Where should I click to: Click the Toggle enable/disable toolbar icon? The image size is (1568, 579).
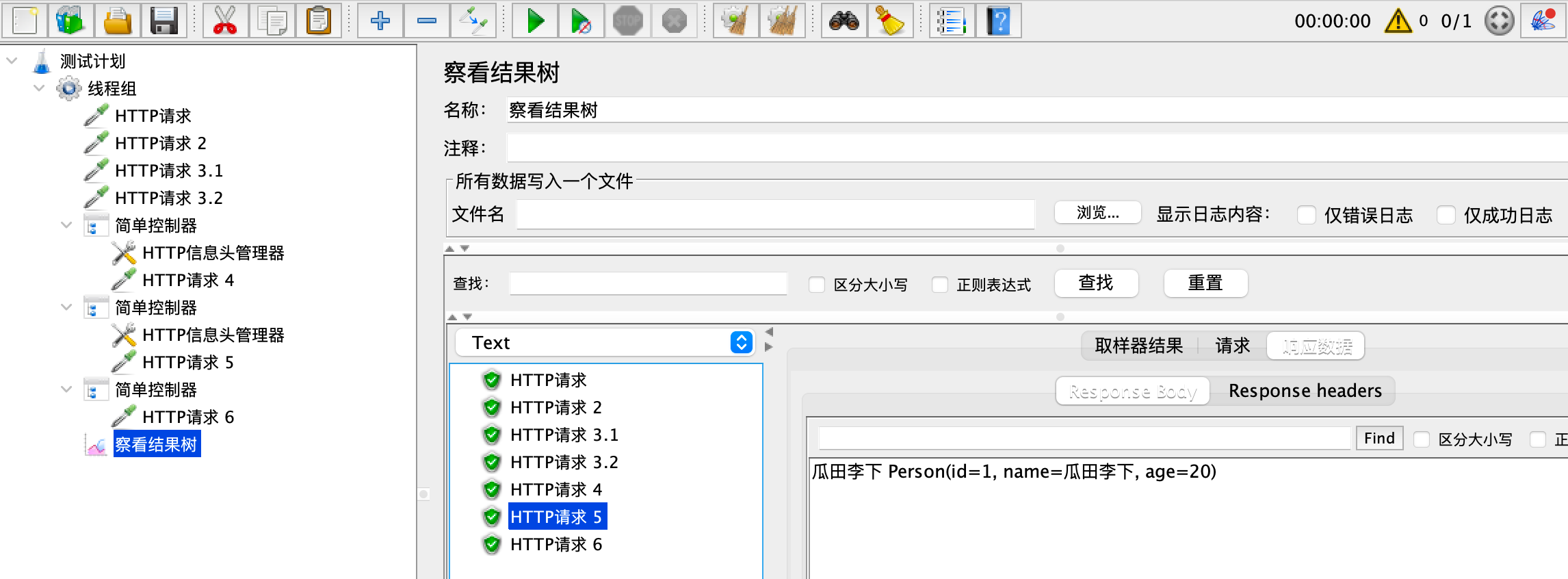473,21
